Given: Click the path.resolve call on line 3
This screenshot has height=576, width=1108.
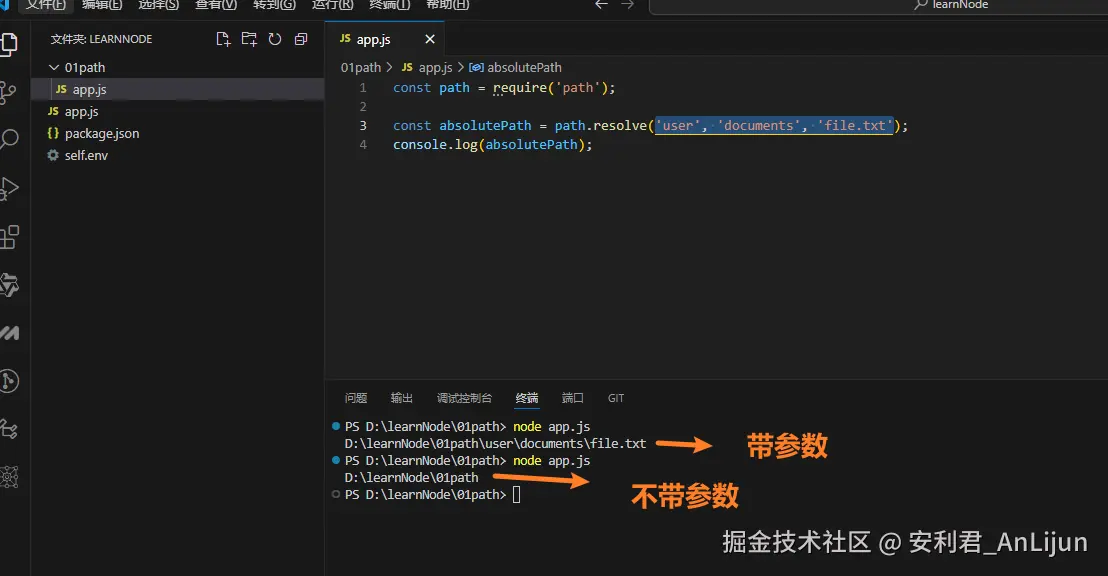Looking at the screenshot, I should point(601,126).
